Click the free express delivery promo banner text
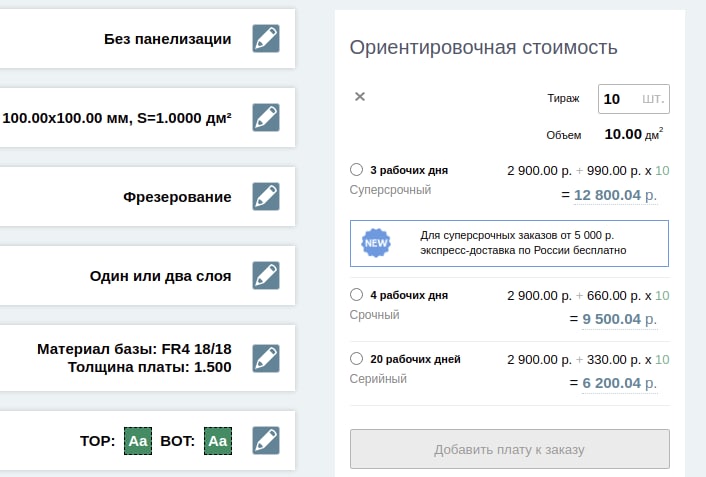Image resolution: width=706 pixels, height=477 pixels. pos(523,243)
